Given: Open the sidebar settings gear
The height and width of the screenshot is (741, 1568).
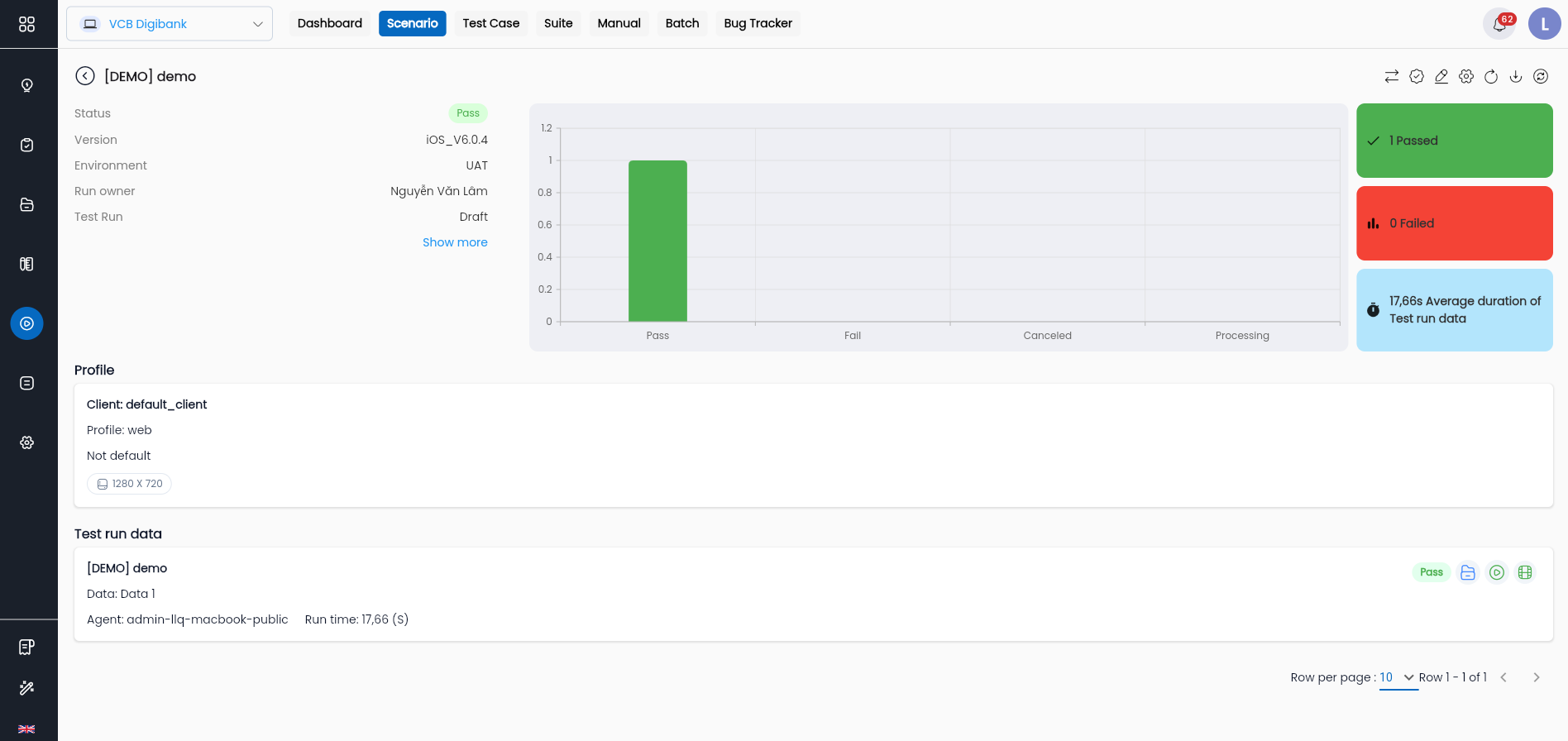Looking at the screenshot, I should tap(26, 442).
